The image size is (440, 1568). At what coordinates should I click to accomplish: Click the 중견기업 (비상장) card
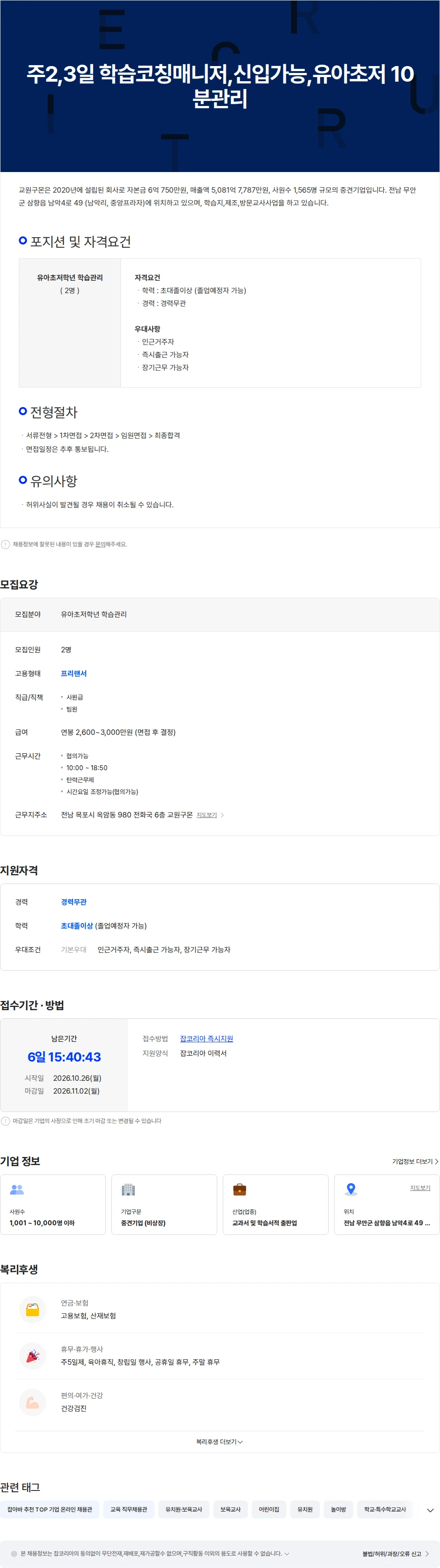[164, 1205]
